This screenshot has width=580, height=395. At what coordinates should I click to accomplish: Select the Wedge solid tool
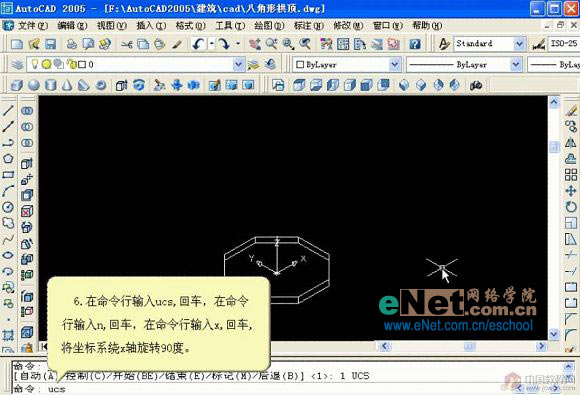(84, 85)
